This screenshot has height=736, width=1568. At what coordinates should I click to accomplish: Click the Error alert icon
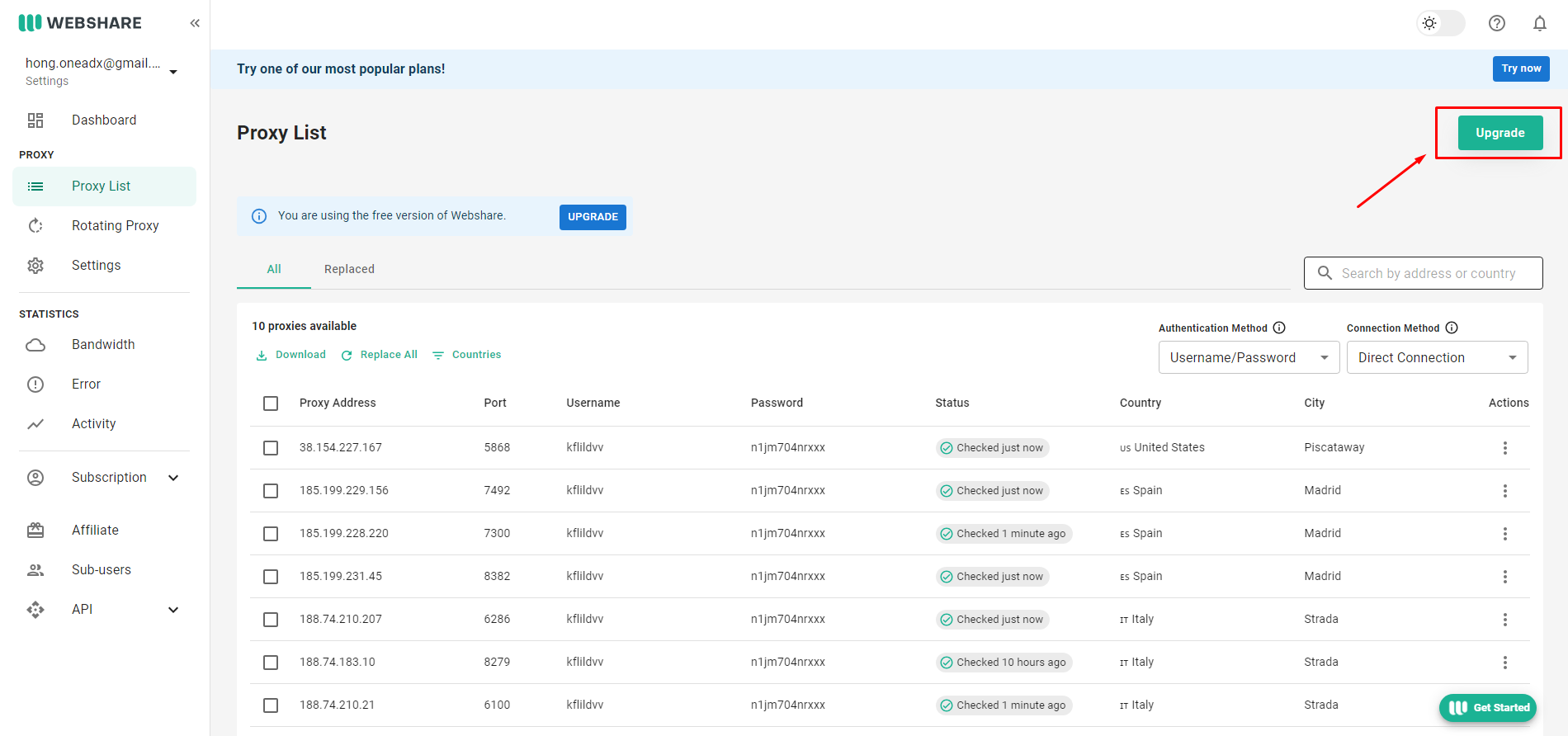pos(35,385)
